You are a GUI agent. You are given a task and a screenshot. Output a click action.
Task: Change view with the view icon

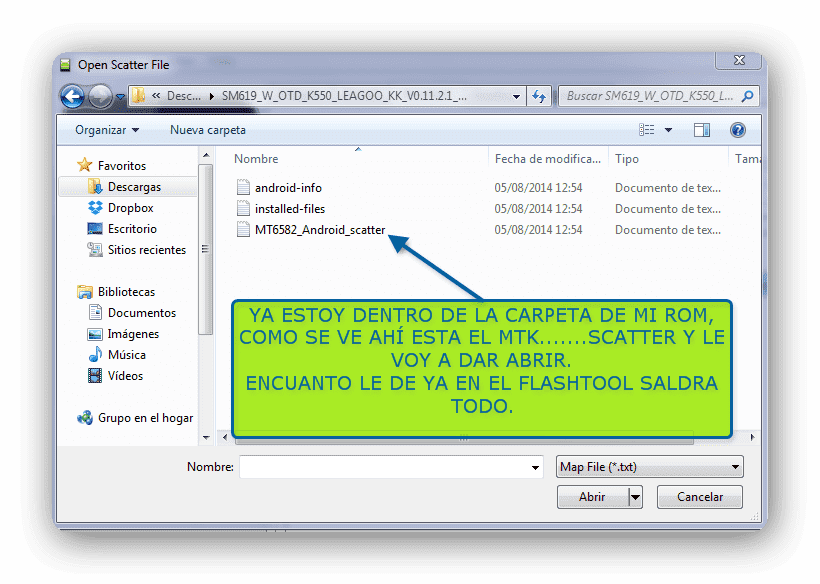pos(647,130)
